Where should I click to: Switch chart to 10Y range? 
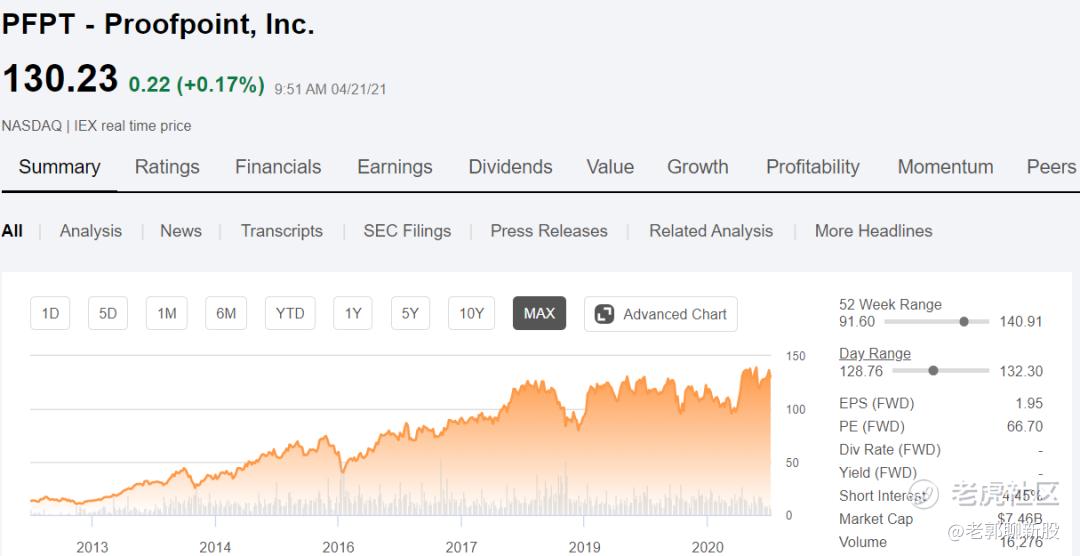click(471, 314)
